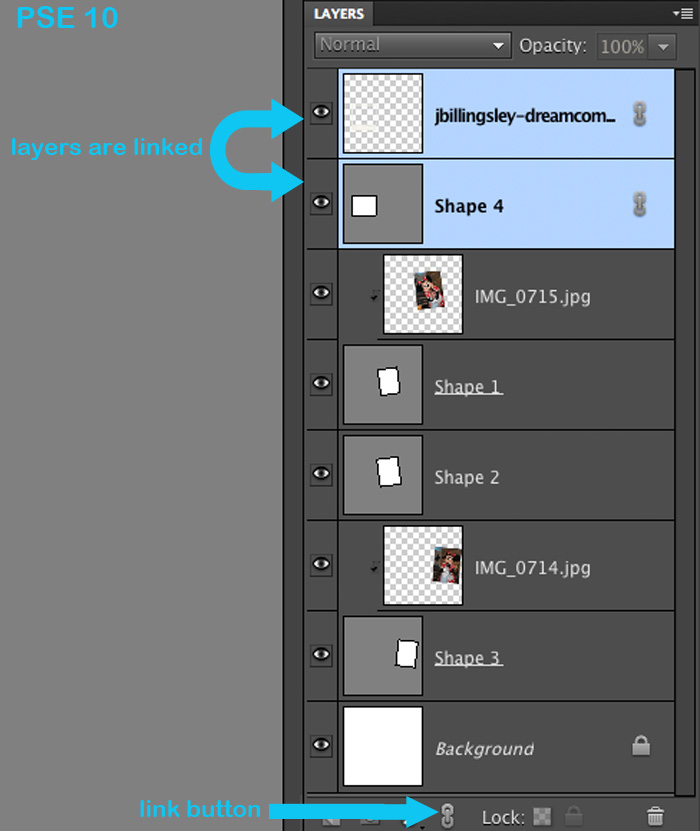700x831 pixels.
Task: Click chain link icon on jbillingsley-dreamcom layer
Action: (640, 114)
